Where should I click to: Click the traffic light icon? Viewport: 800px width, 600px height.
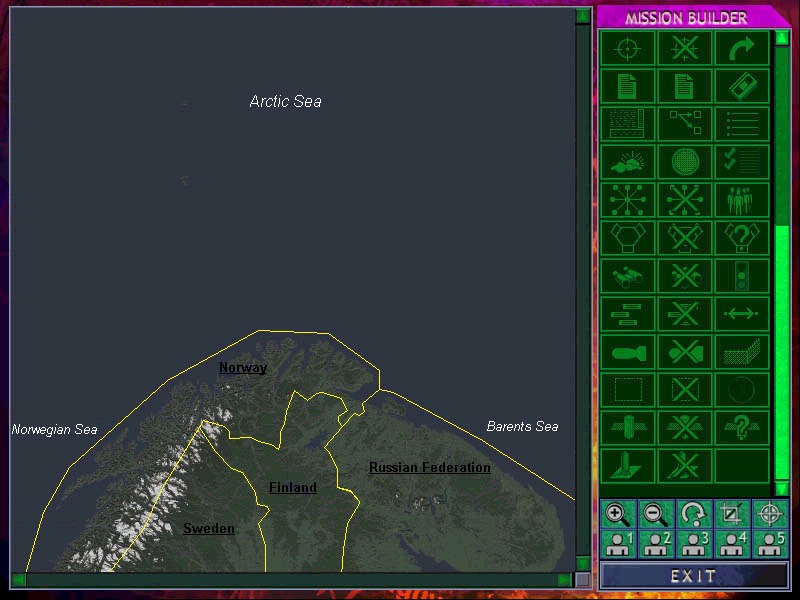click(742, 276)
